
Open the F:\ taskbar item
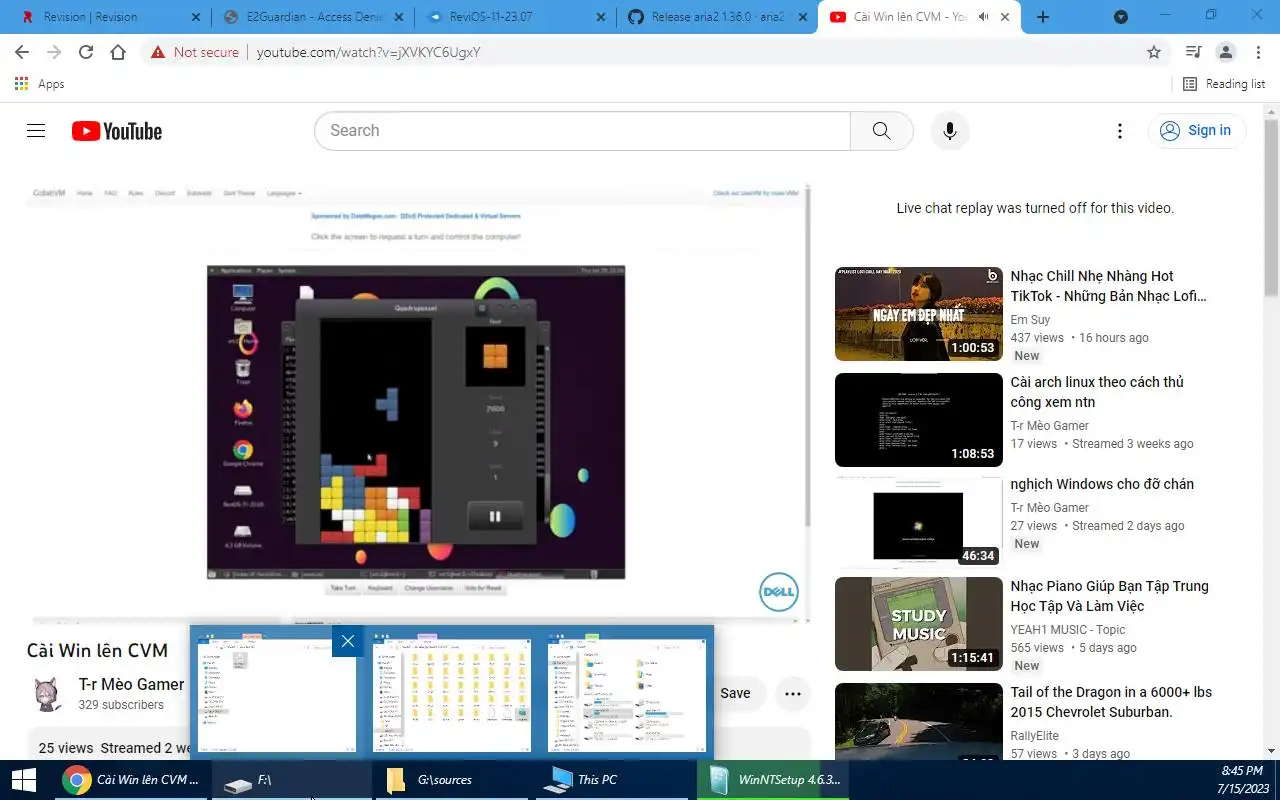[x=292, y=780]
